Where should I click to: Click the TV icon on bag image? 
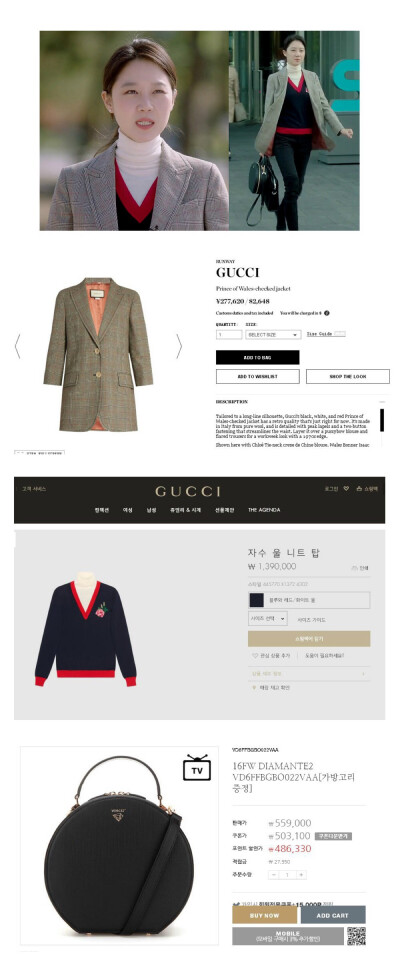pos(197,768)
